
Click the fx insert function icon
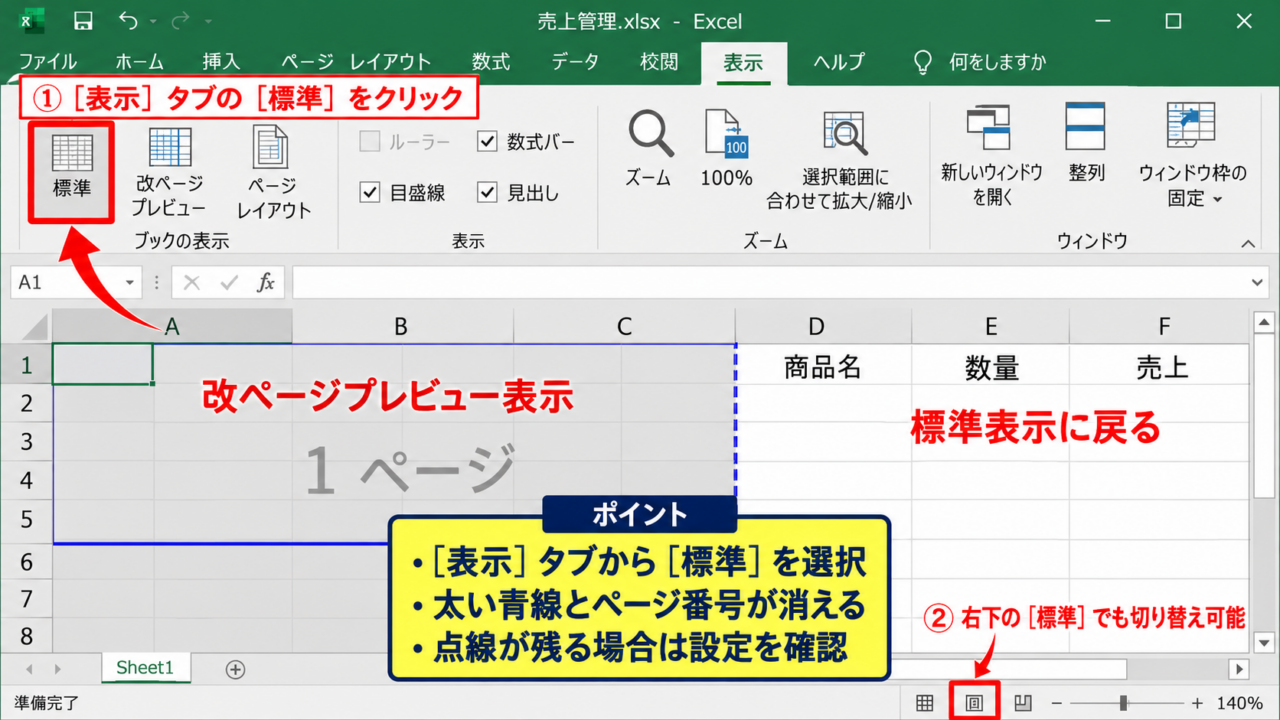265,283
